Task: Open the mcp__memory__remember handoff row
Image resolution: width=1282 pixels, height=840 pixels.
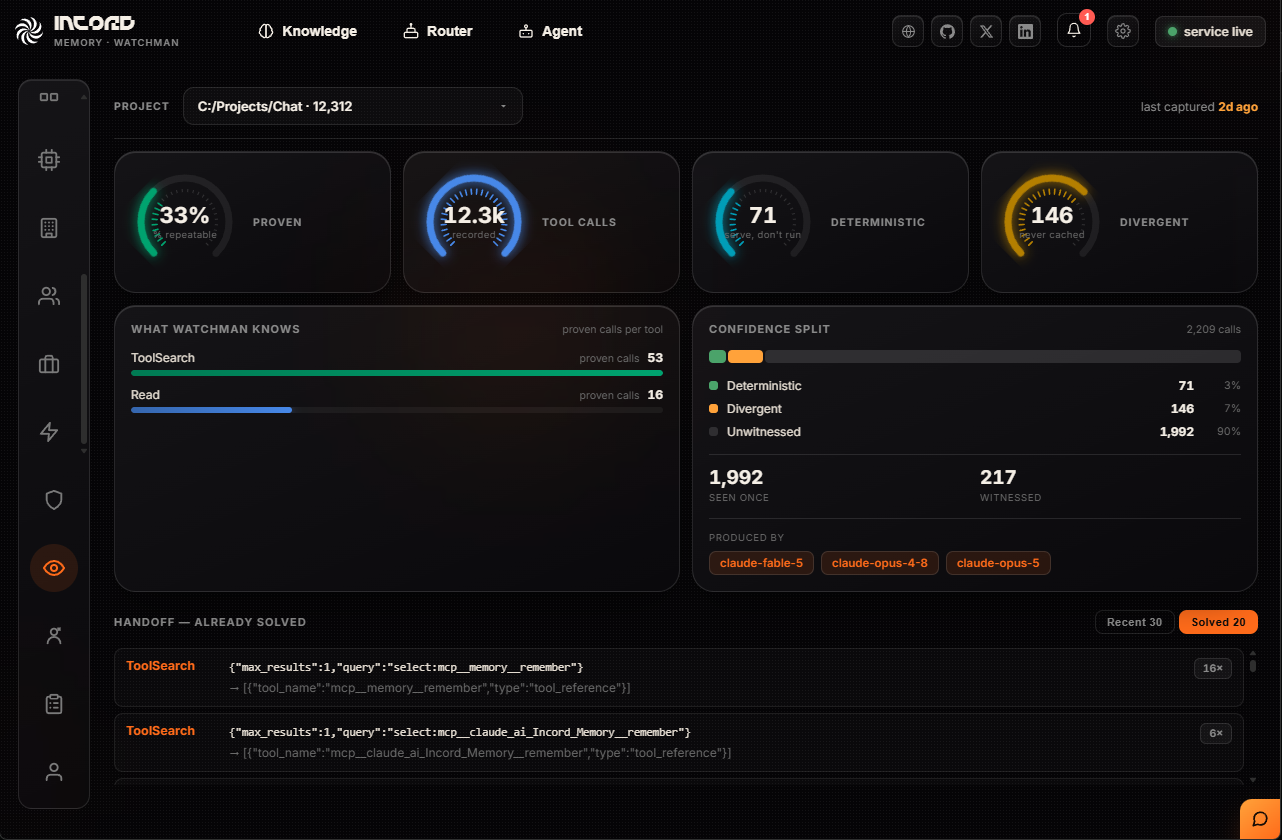Action: point(679,677)
